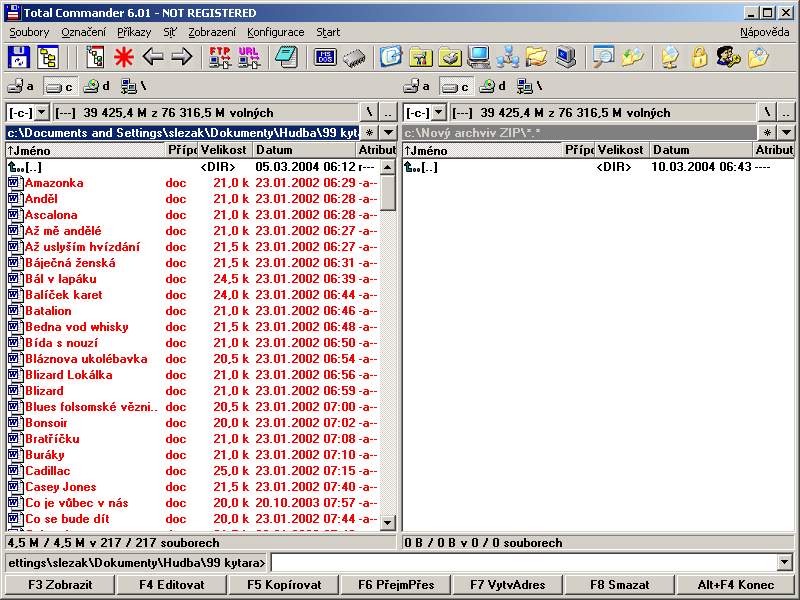The width and height of the screenshot is (800, 600).
Task: Click the last folder icon in toolbar
Action: tap(758, 57)
